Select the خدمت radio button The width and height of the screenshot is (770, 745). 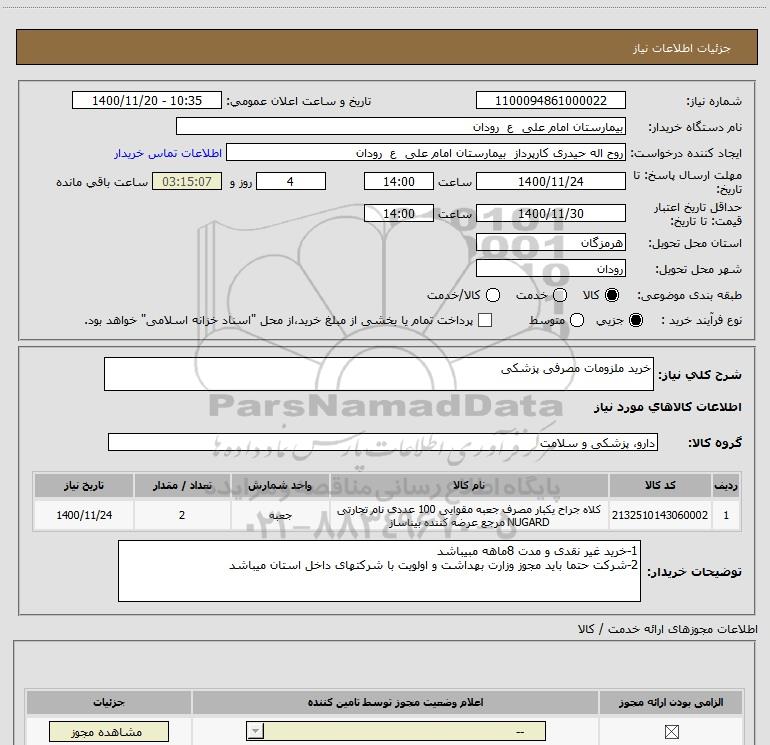tap(560, 295)
